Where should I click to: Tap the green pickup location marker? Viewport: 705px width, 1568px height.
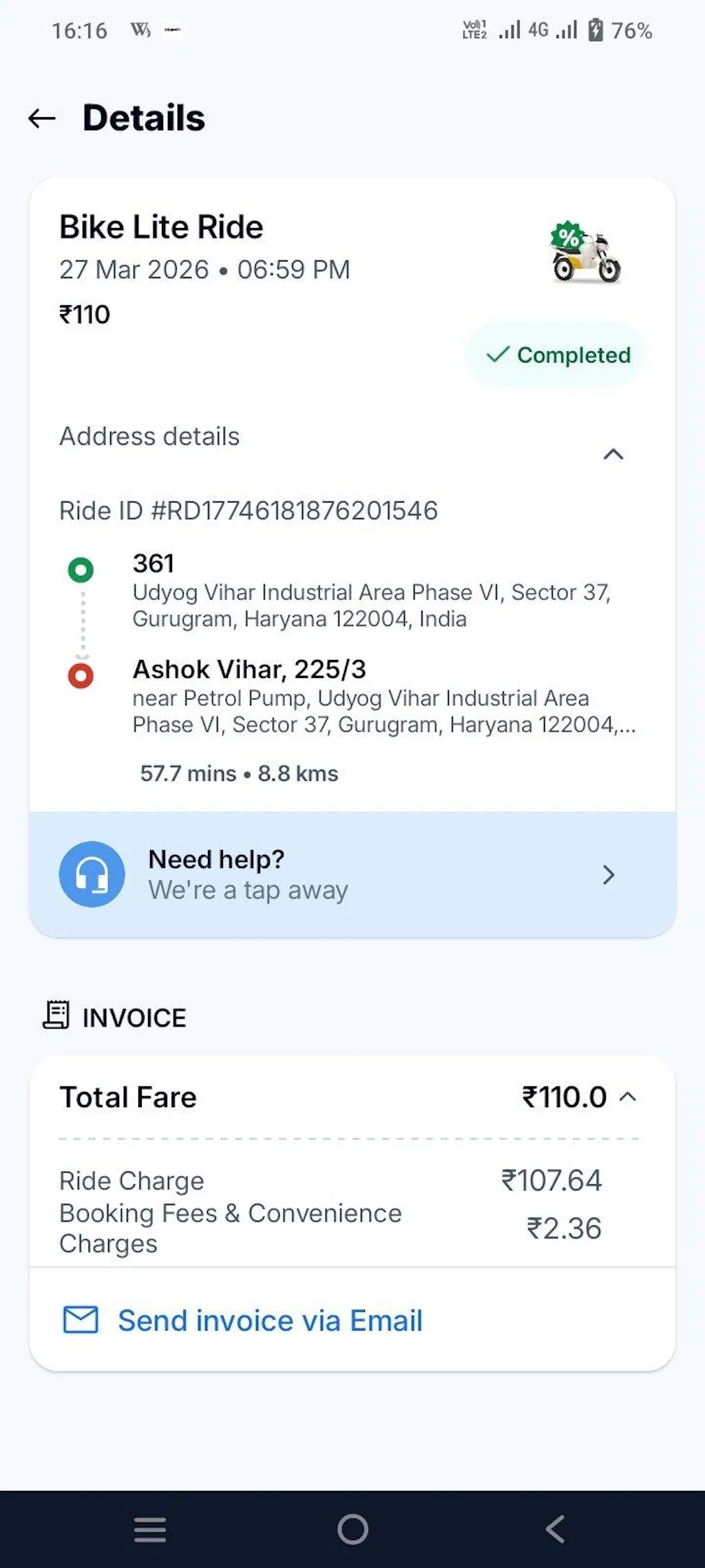coord(81,570)
